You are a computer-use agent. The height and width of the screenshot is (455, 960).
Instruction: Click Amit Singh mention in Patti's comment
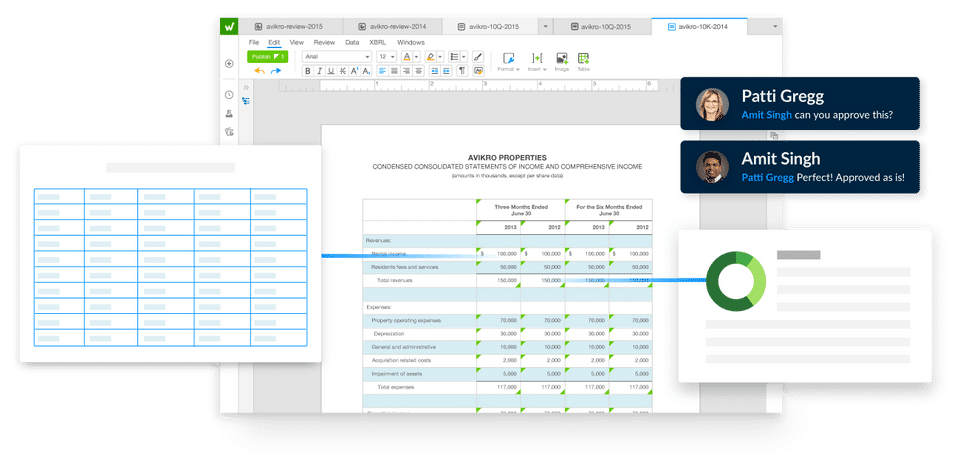[767, 115]
